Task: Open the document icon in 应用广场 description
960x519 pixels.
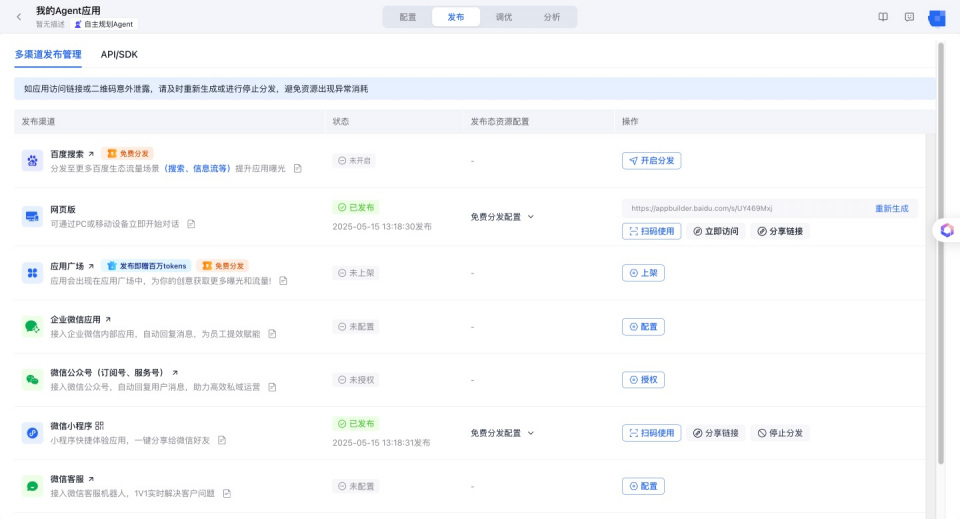Action: pos(283,281)
